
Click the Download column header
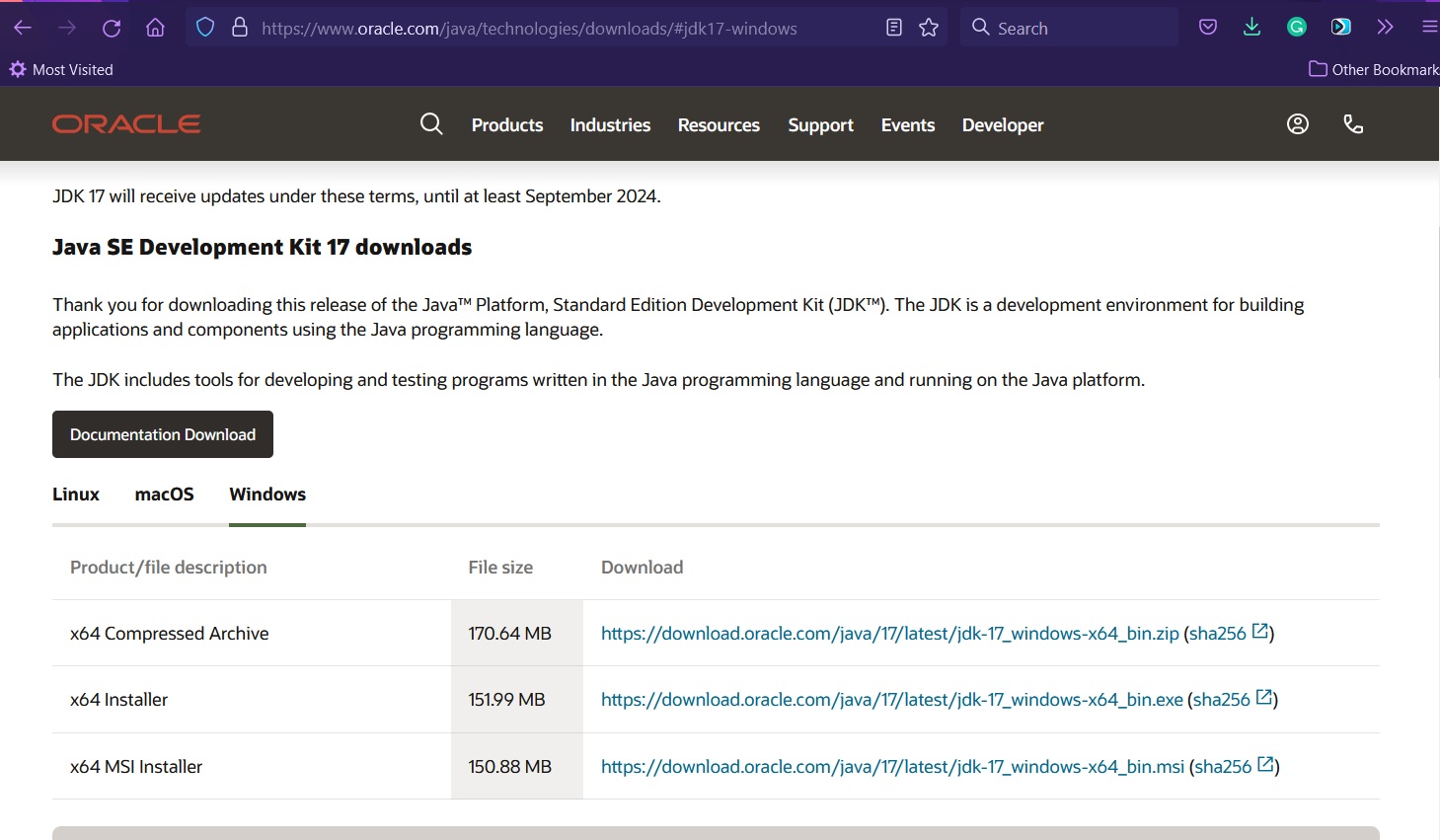(x=642, y=567)
